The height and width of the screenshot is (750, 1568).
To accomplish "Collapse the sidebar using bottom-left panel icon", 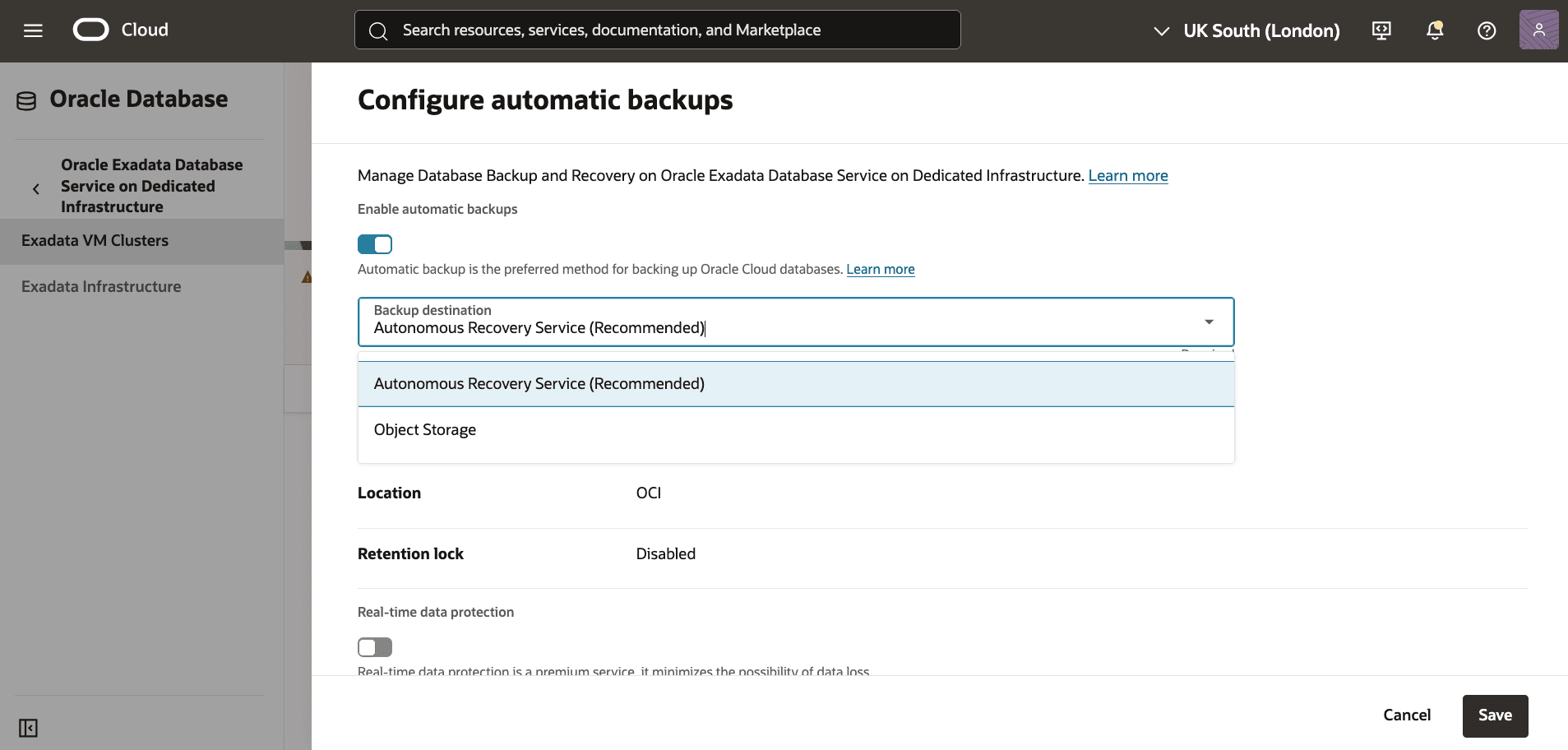I will pos(29,728).
